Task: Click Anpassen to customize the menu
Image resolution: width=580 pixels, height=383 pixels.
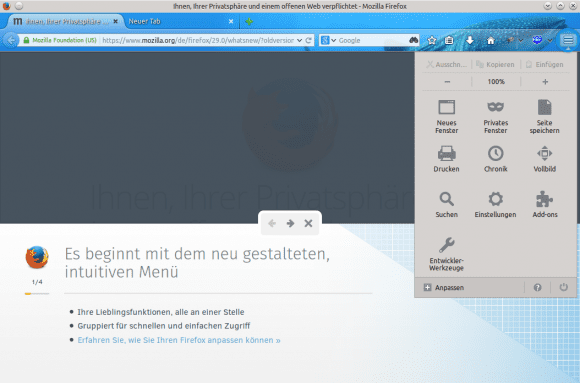Action: pyautogui.click(x=444, y=287)
